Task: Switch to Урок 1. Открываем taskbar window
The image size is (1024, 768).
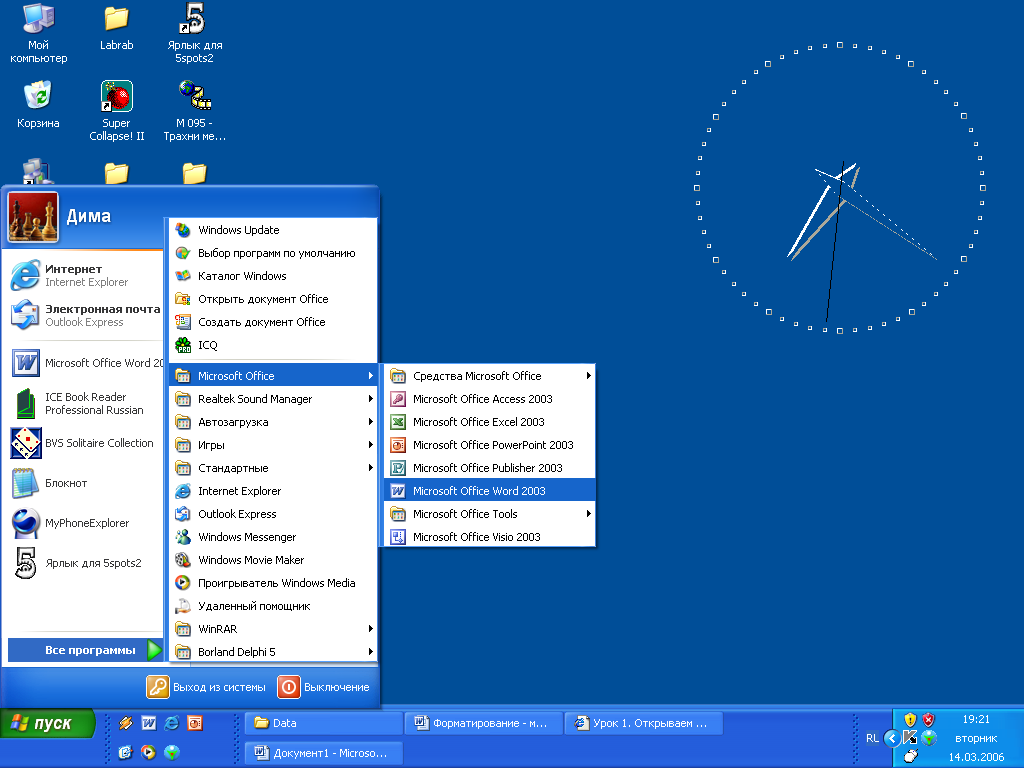Action: (643, 723)
